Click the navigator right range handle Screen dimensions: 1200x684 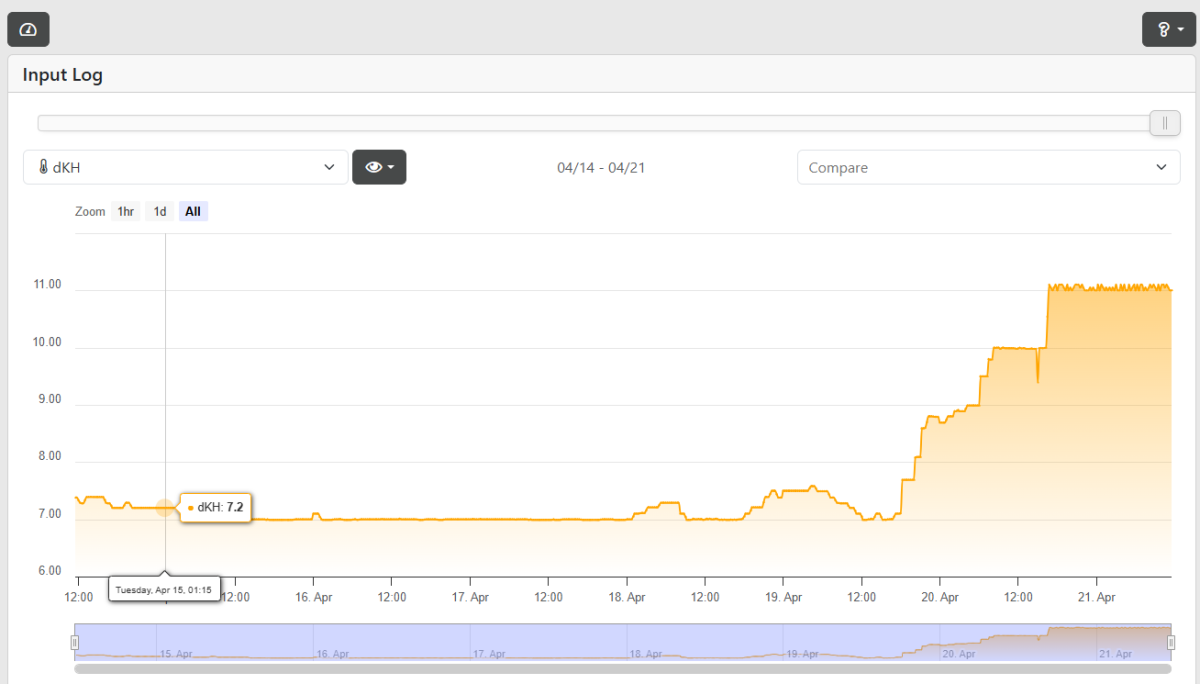click(1171, 642)
